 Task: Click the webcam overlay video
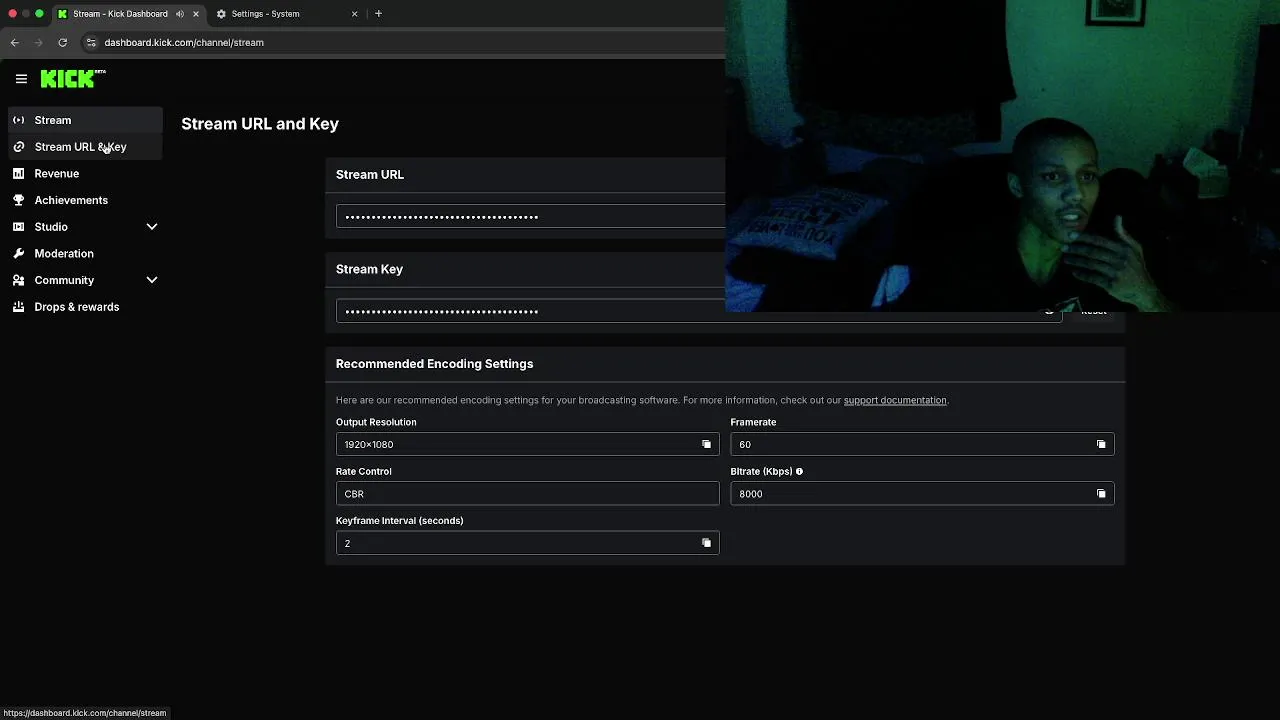coord(1002,156)
